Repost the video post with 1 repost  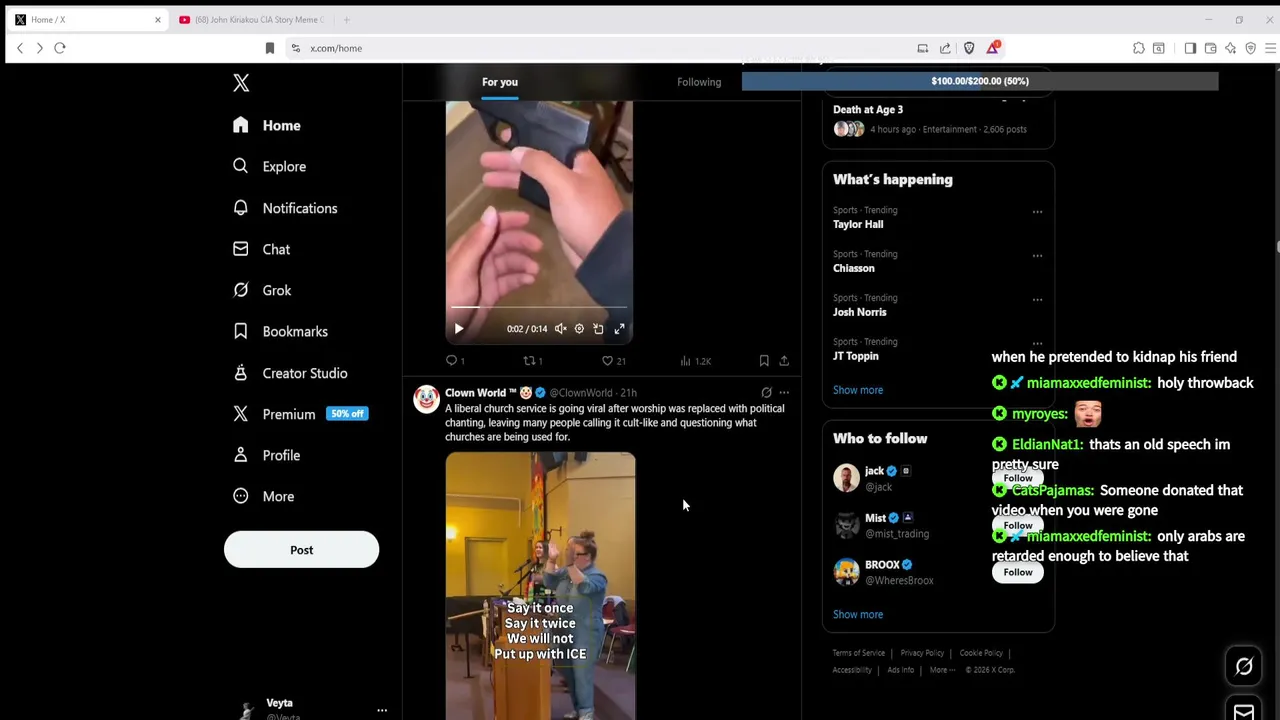coord(533,361)
